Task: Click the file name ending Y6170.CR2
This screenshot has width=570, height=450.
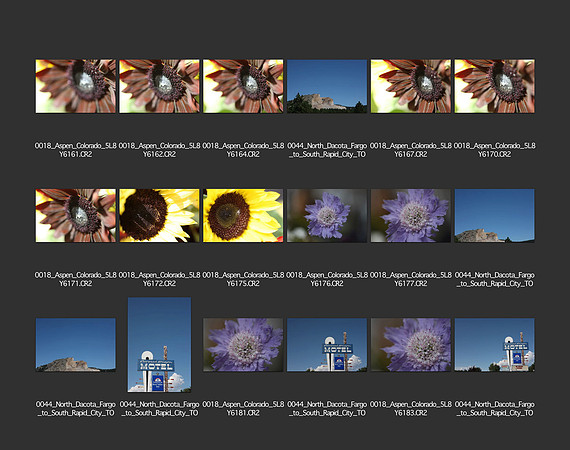Action: [495, 150]
